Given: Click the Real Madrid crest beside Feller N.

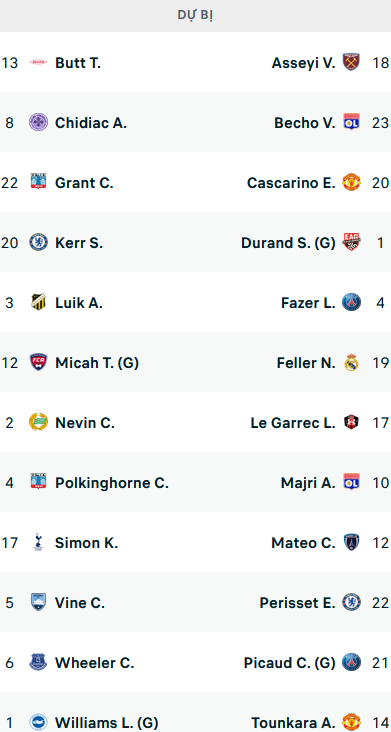Looking at the screenshot, I should (351, 362).
